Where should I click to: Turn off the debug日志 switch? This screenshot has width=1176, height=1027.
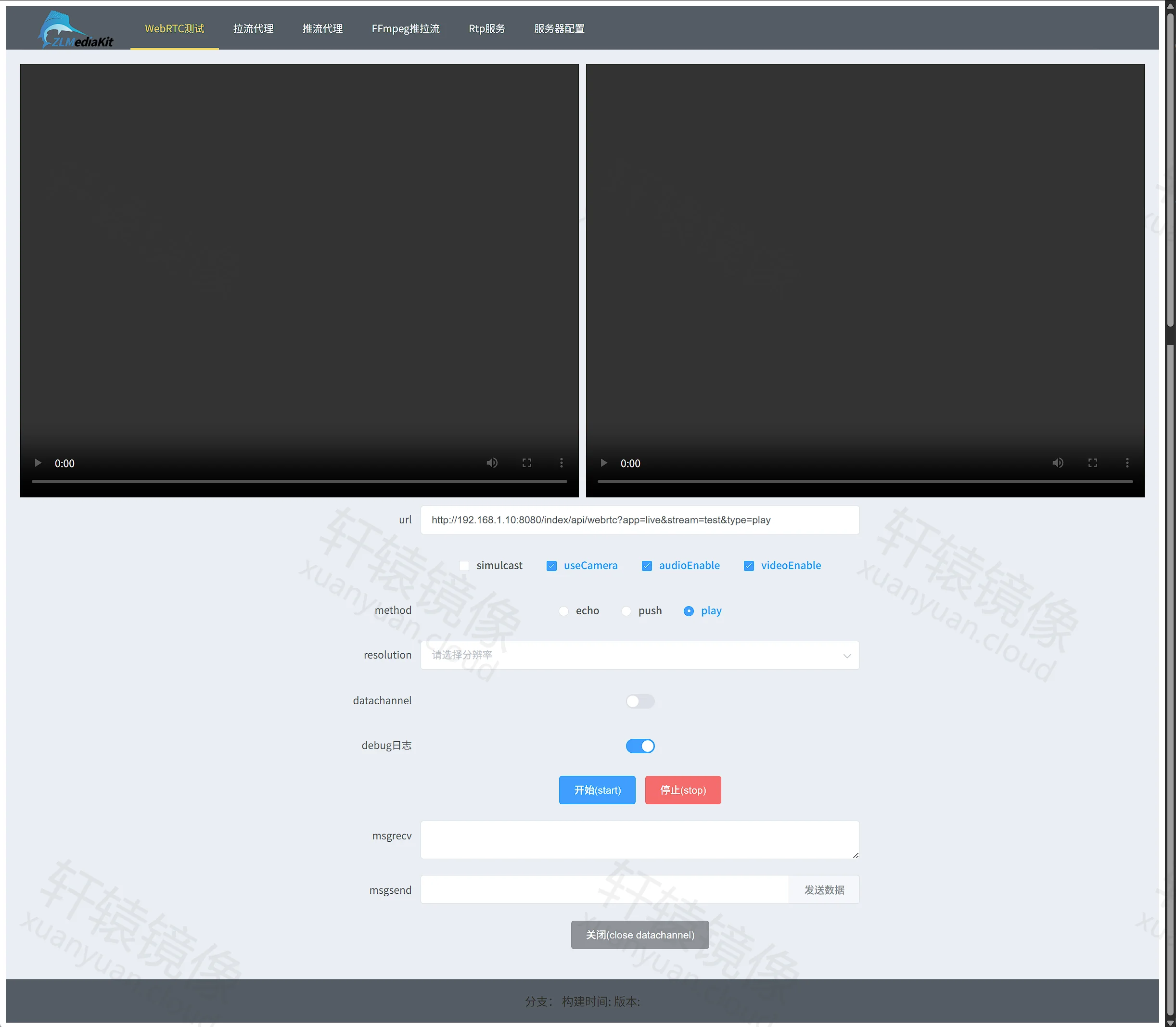[640, 746]
